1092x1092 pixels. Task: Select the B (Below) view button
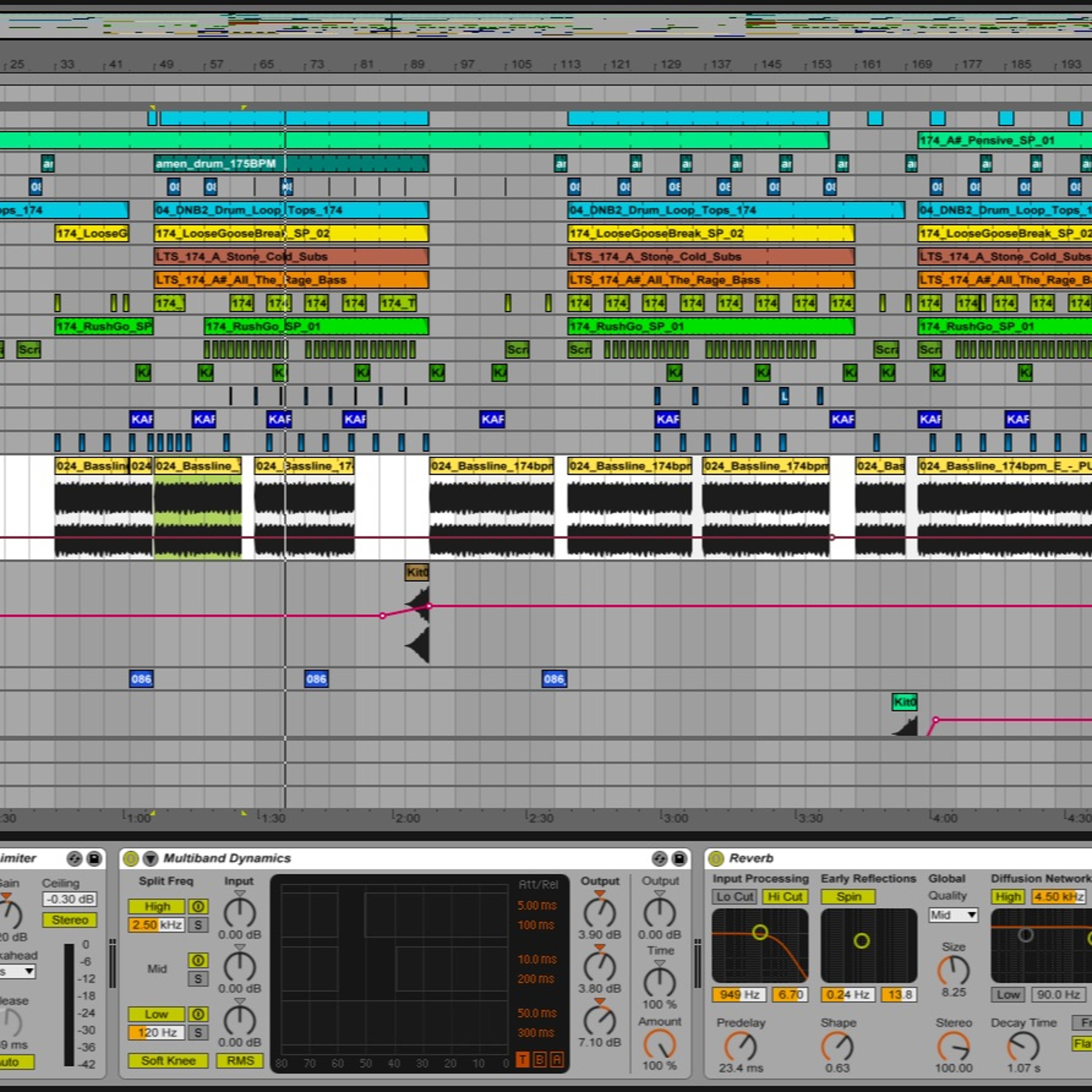(x=540, y=1059)
